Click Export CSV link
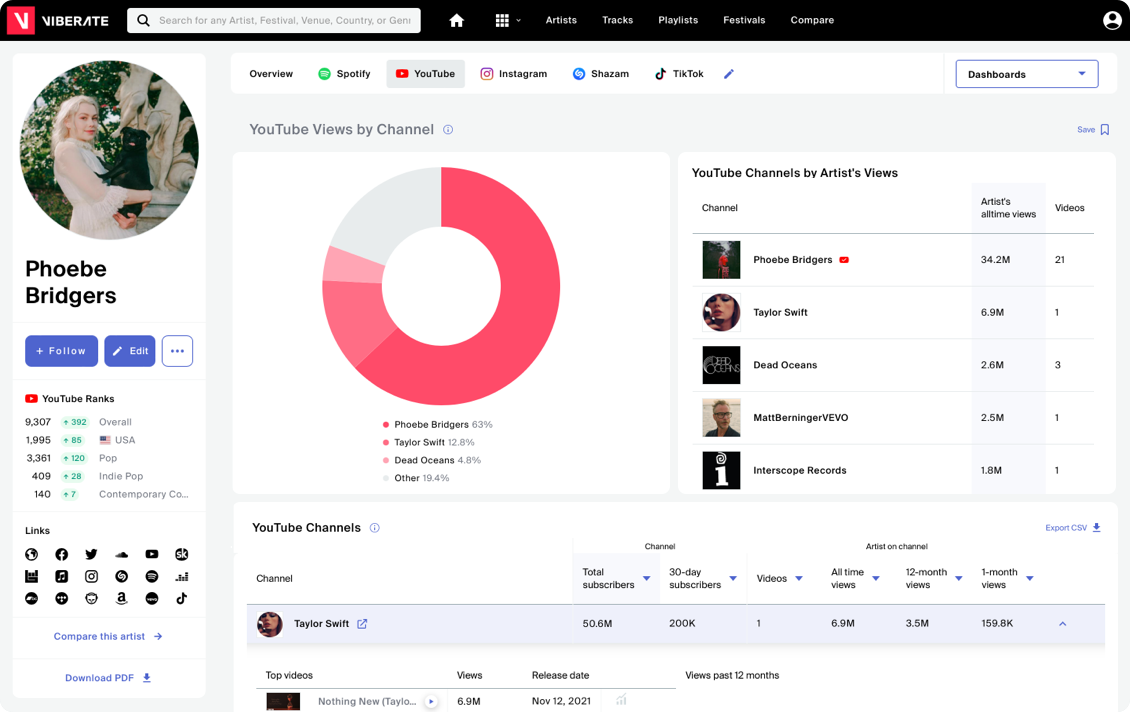1130x712 pixels. point(1073,528)
